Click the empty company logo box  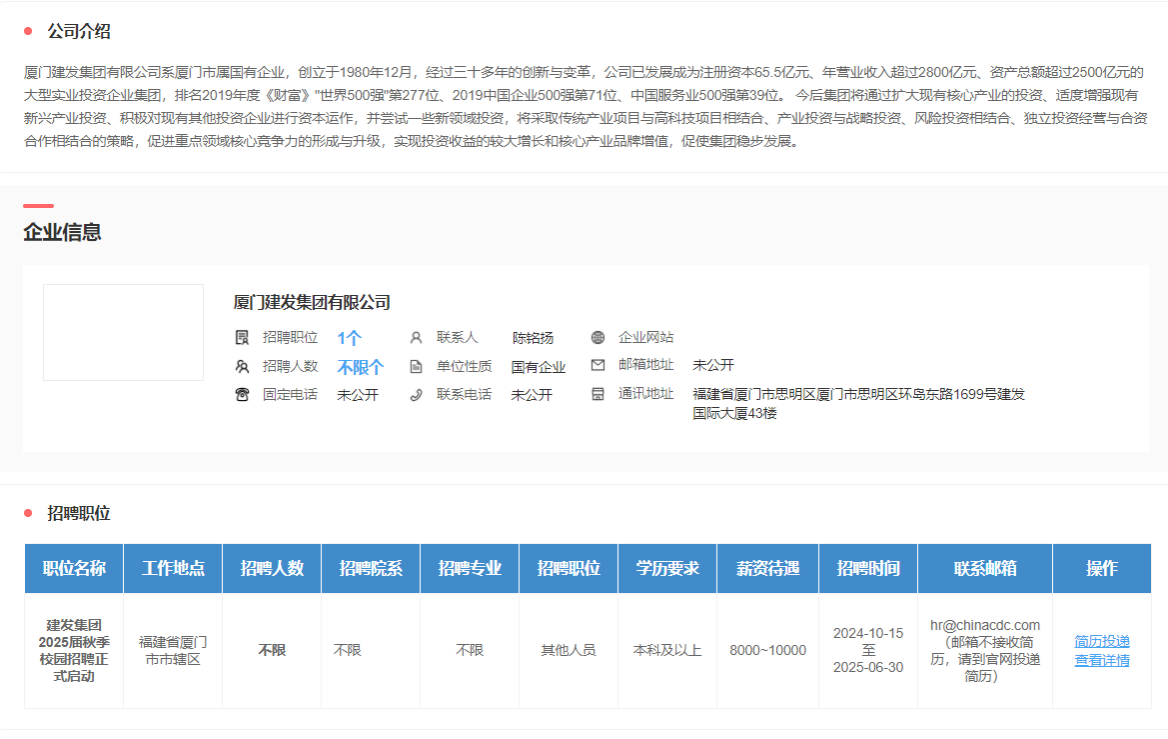tap(123, 332)
